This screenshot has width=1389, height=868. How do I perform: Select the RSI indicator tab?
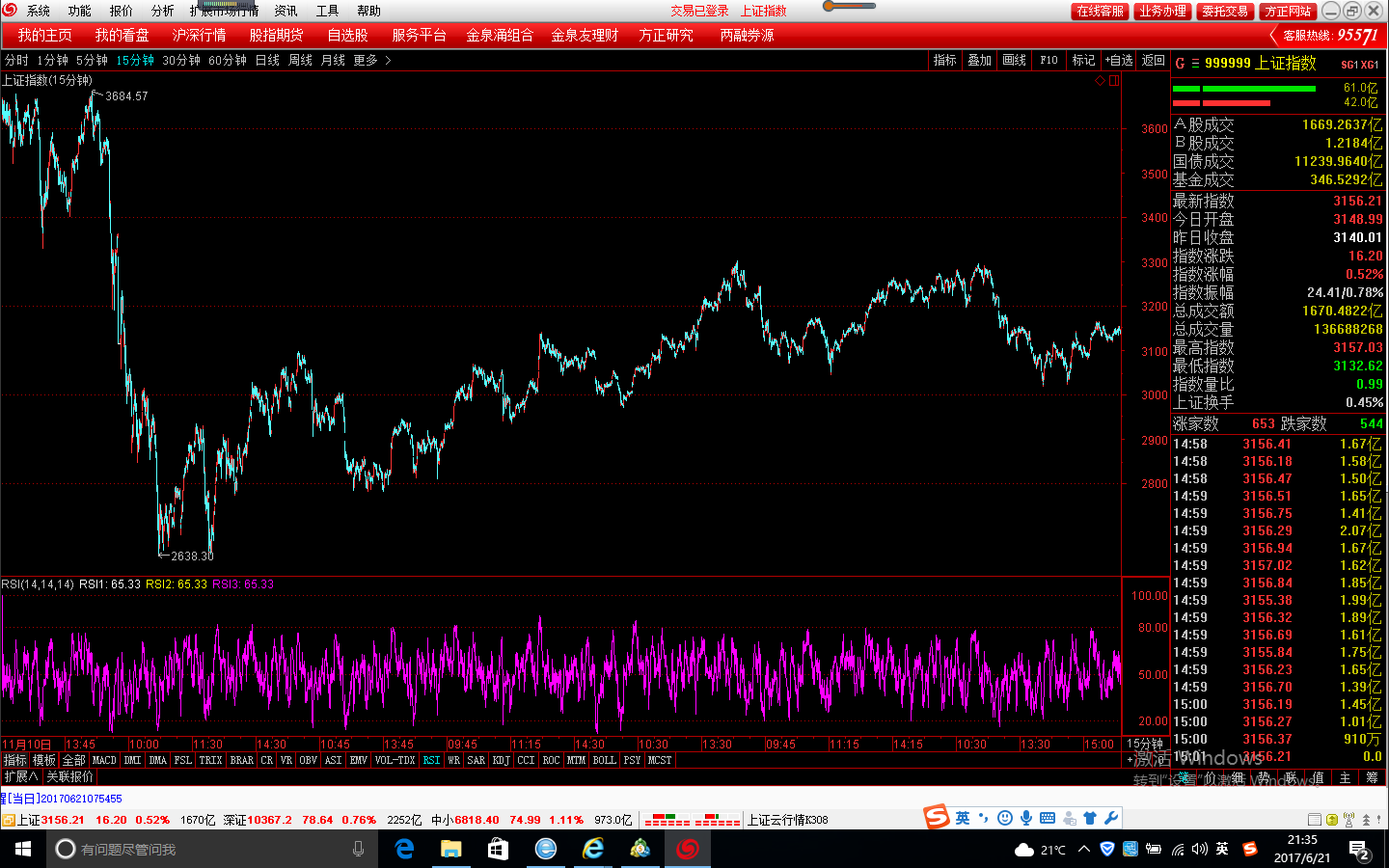coord(432,760)
